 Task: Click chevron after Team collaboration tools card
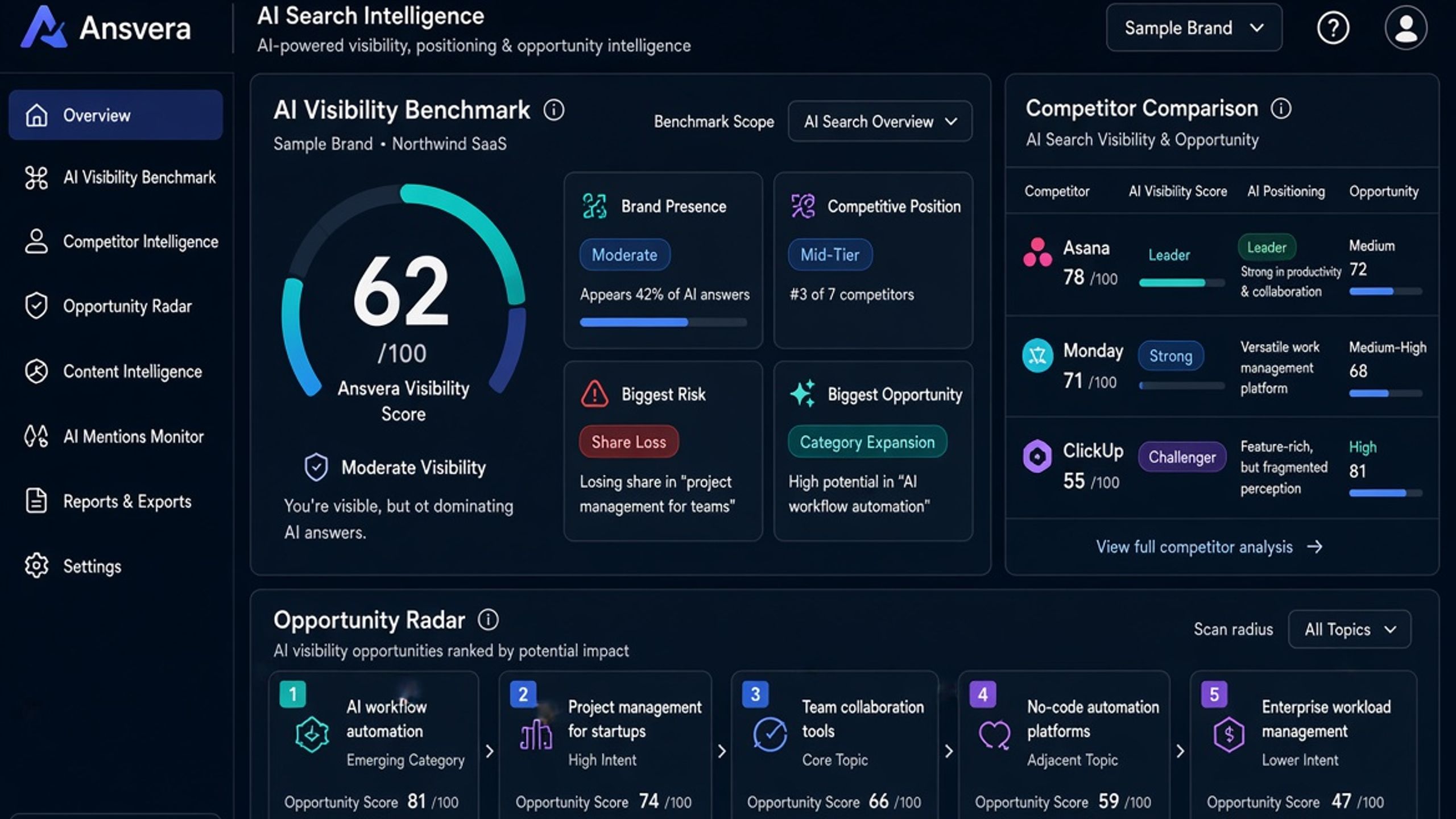tap(949, 751)
